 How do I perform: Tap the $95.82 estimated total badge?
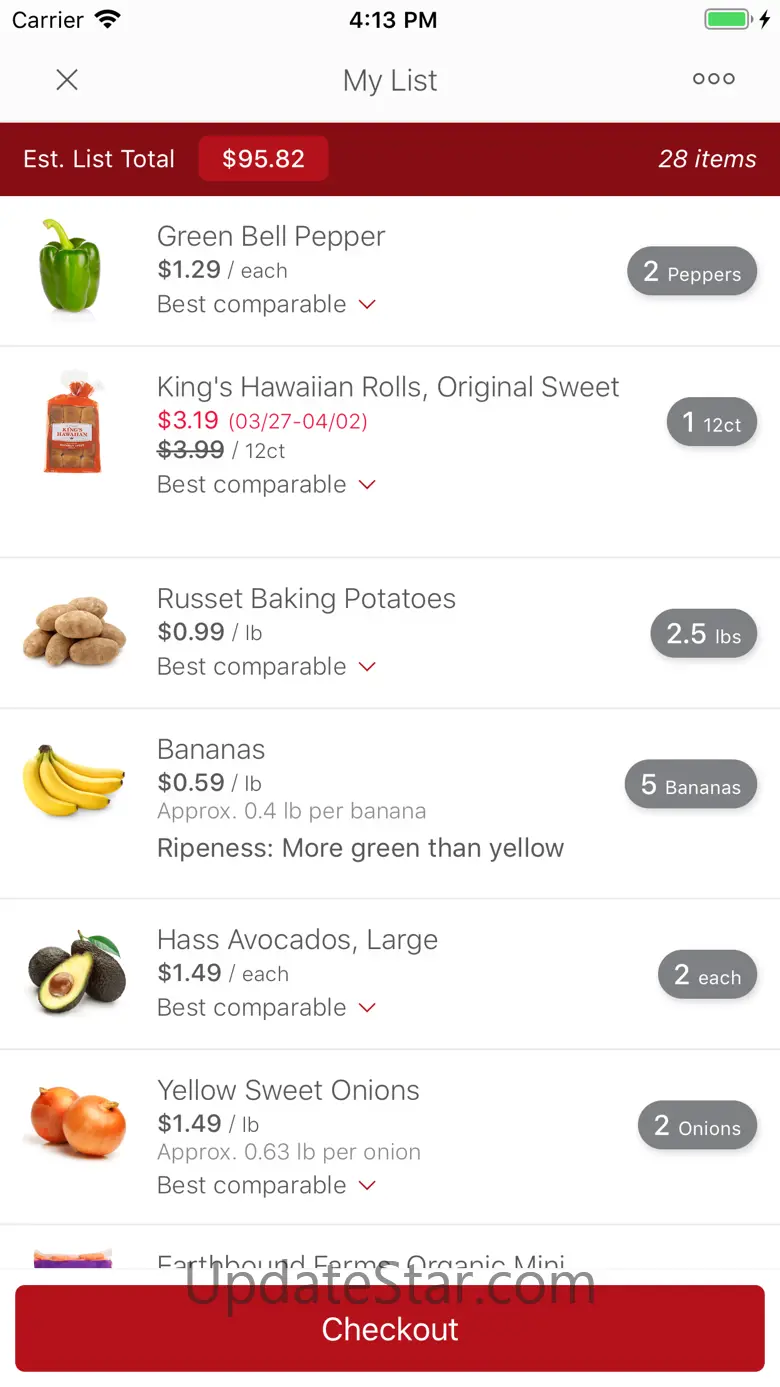click(x=263, y=159)
